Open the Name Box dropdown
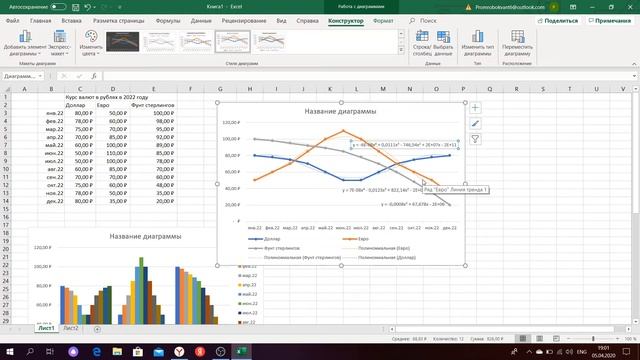The image size is (640, 360). coord(40,76)
